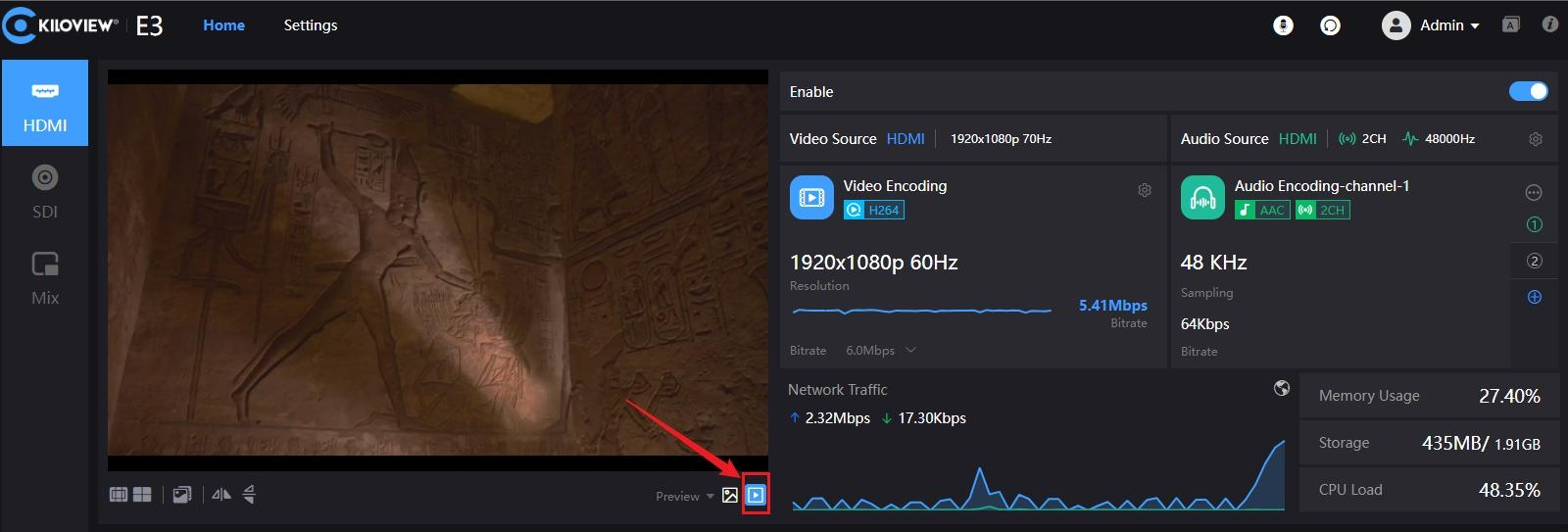Click the Admin user avatar
The width and height of the screenshot is (1568, 532).
coord(1396,25)
